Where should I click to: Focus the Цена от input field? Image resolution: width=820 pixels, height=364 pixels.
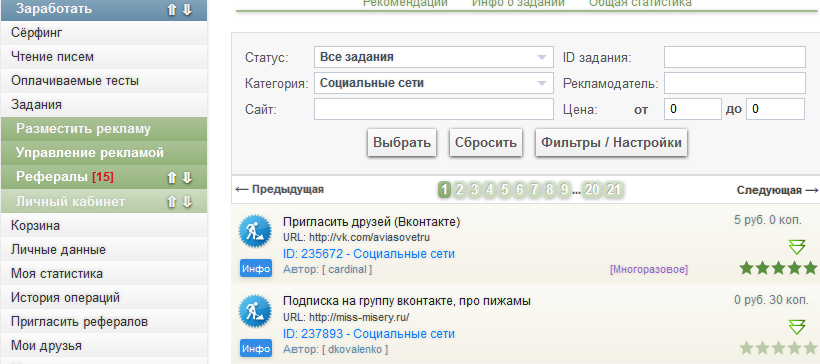[x=693, y=109]
